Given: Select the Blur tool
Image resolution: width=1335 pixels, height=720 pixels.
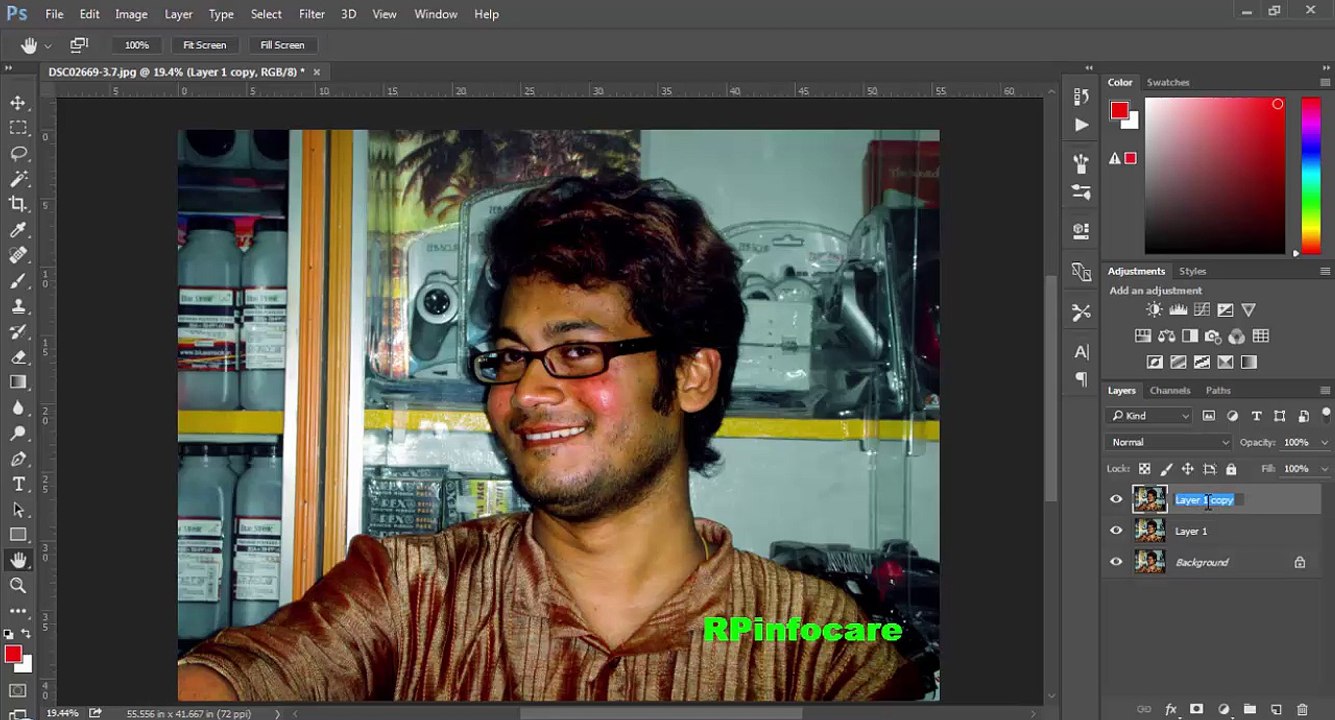Looking at the screenshot, I should pos(18,408).
